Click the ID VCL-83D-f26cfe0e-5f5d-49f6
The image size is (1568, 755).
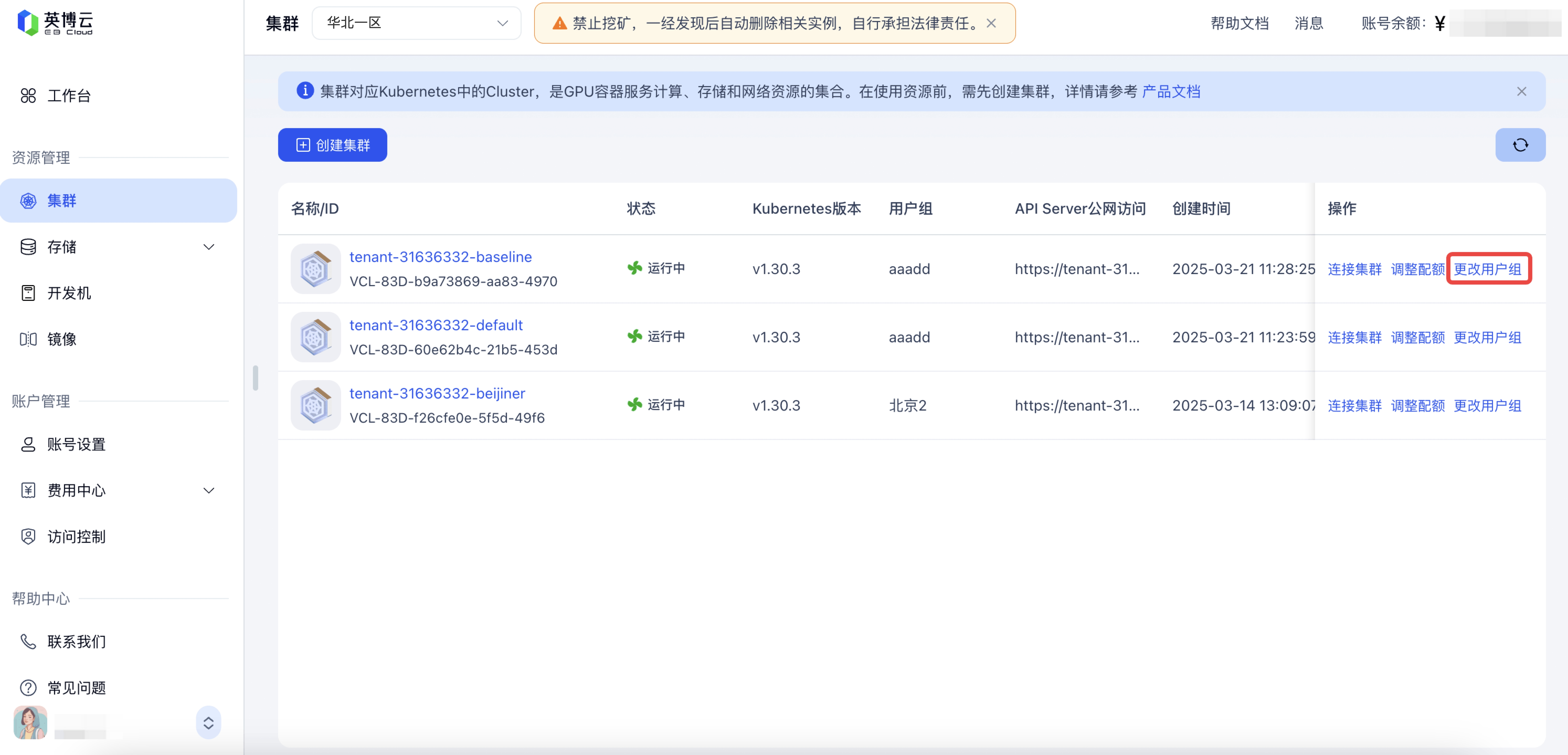point(447,418)
